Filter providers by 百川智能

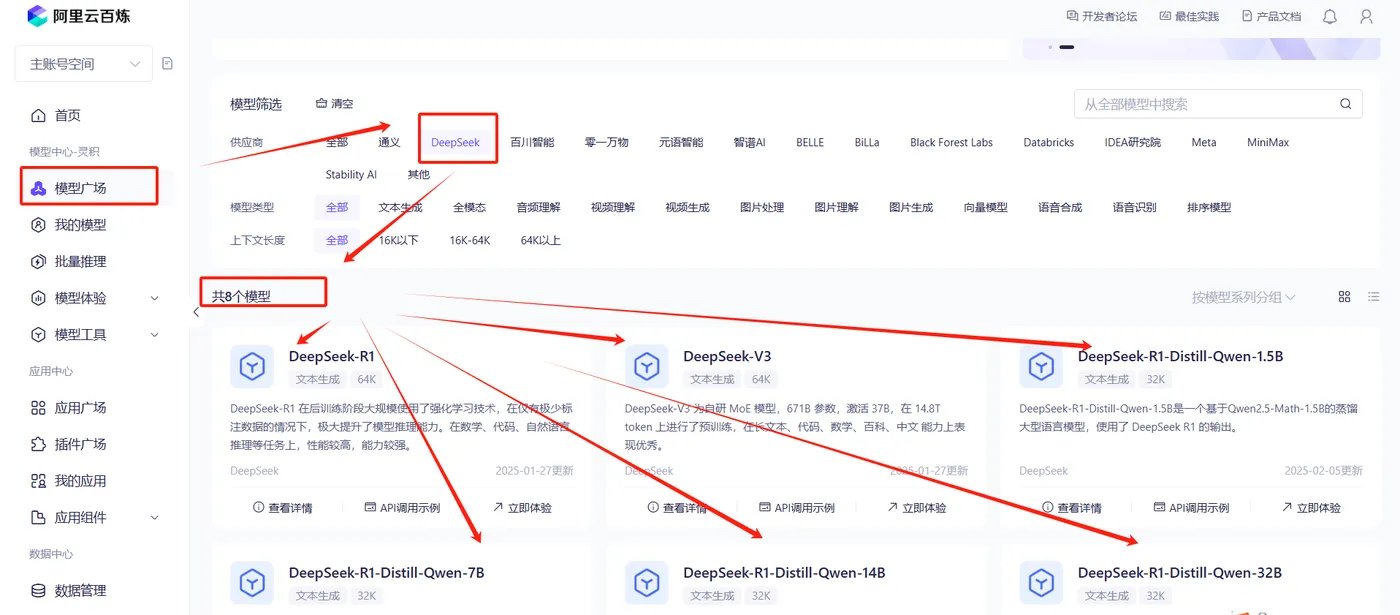pos(532,143)
